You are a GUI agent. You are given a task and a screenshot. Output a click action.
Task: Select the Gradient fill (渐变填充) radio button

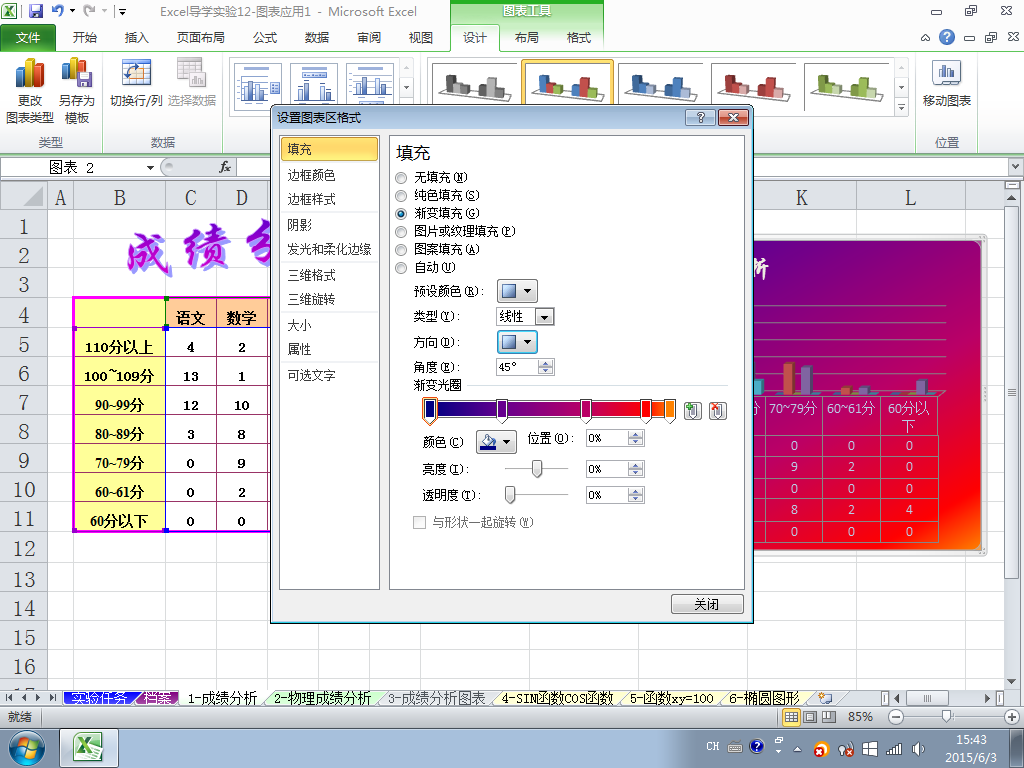pyautogui.click(x=401, y=214)
